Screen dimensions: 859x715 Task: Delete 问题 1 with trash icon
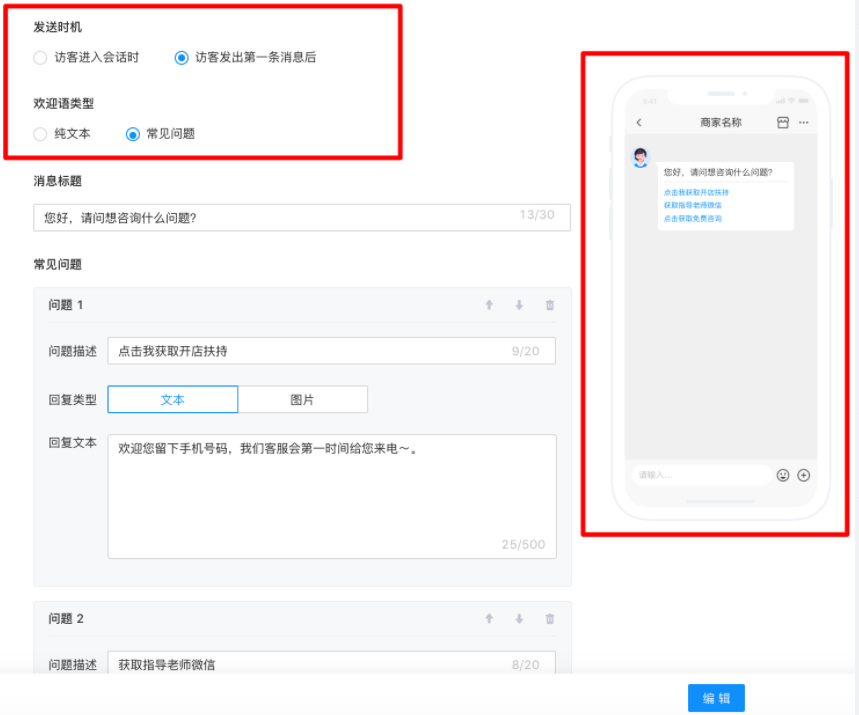click(x=550, y=305)
